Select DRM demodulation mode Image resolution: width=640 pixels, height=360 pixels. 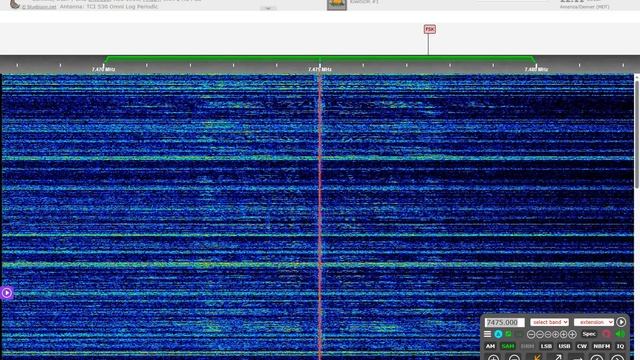coord(527,346)
